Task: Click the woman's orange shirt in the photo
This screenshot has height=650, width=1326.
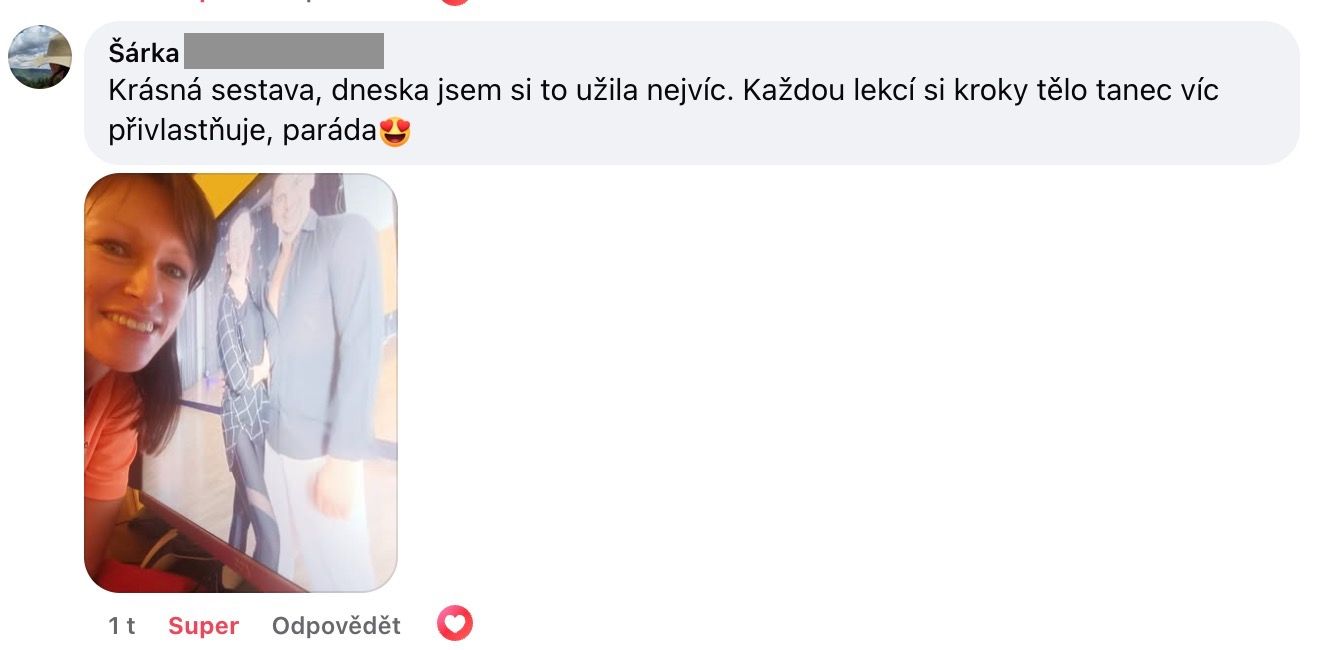Action: click(x=108, y=430)
